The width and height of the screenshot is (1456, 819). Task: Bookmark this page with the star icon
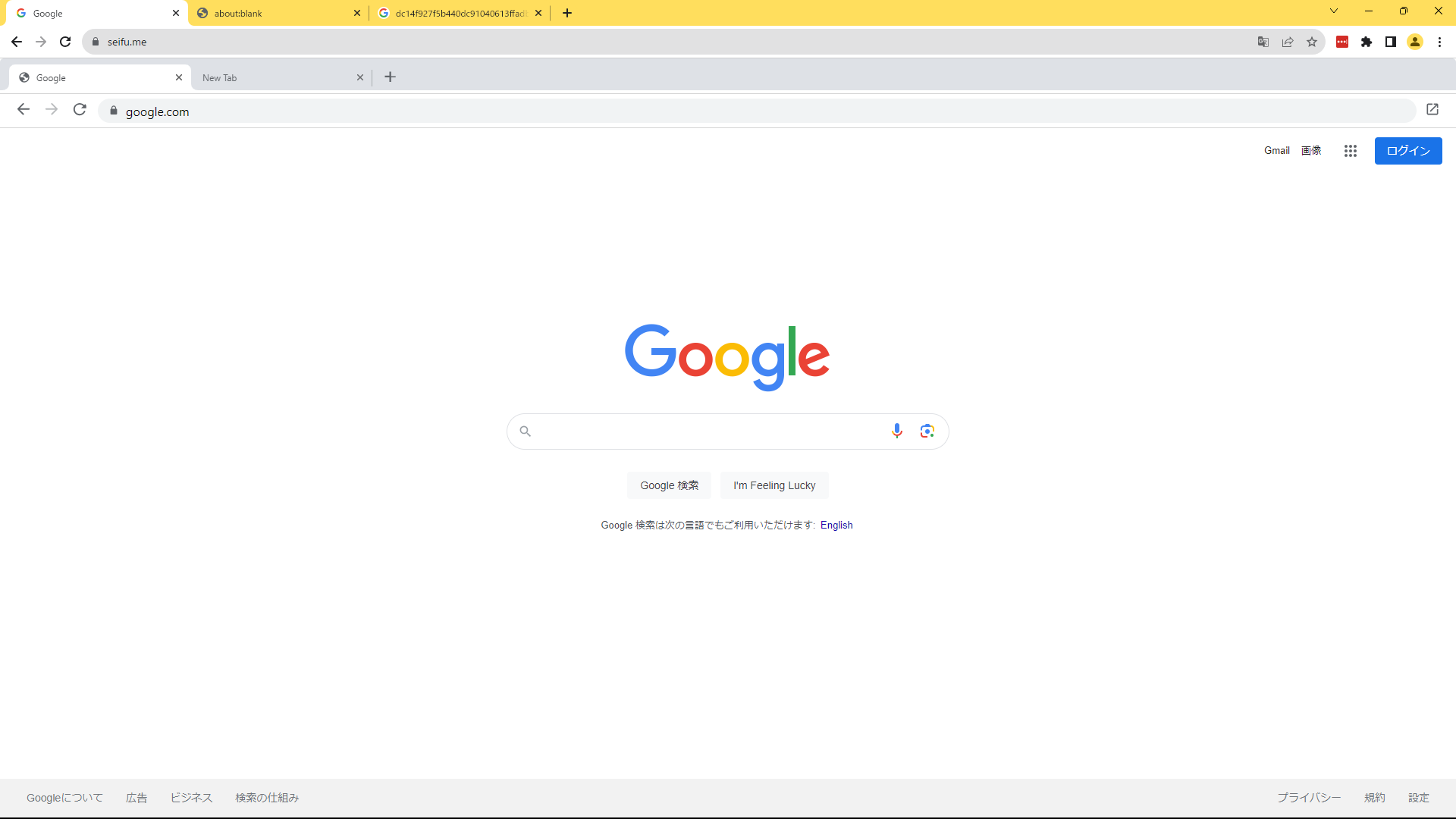tap(1312, 42)
